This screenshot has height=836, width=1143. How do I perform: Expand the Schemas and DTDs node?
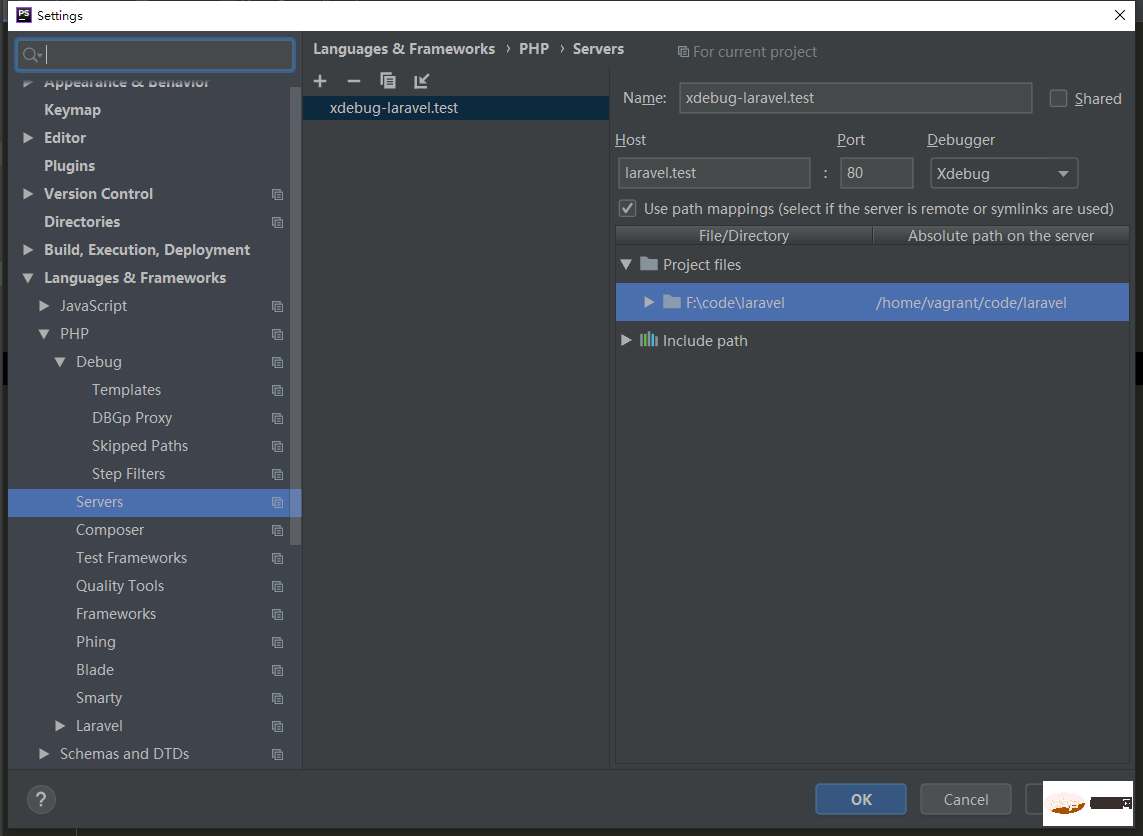click(44, 754)
